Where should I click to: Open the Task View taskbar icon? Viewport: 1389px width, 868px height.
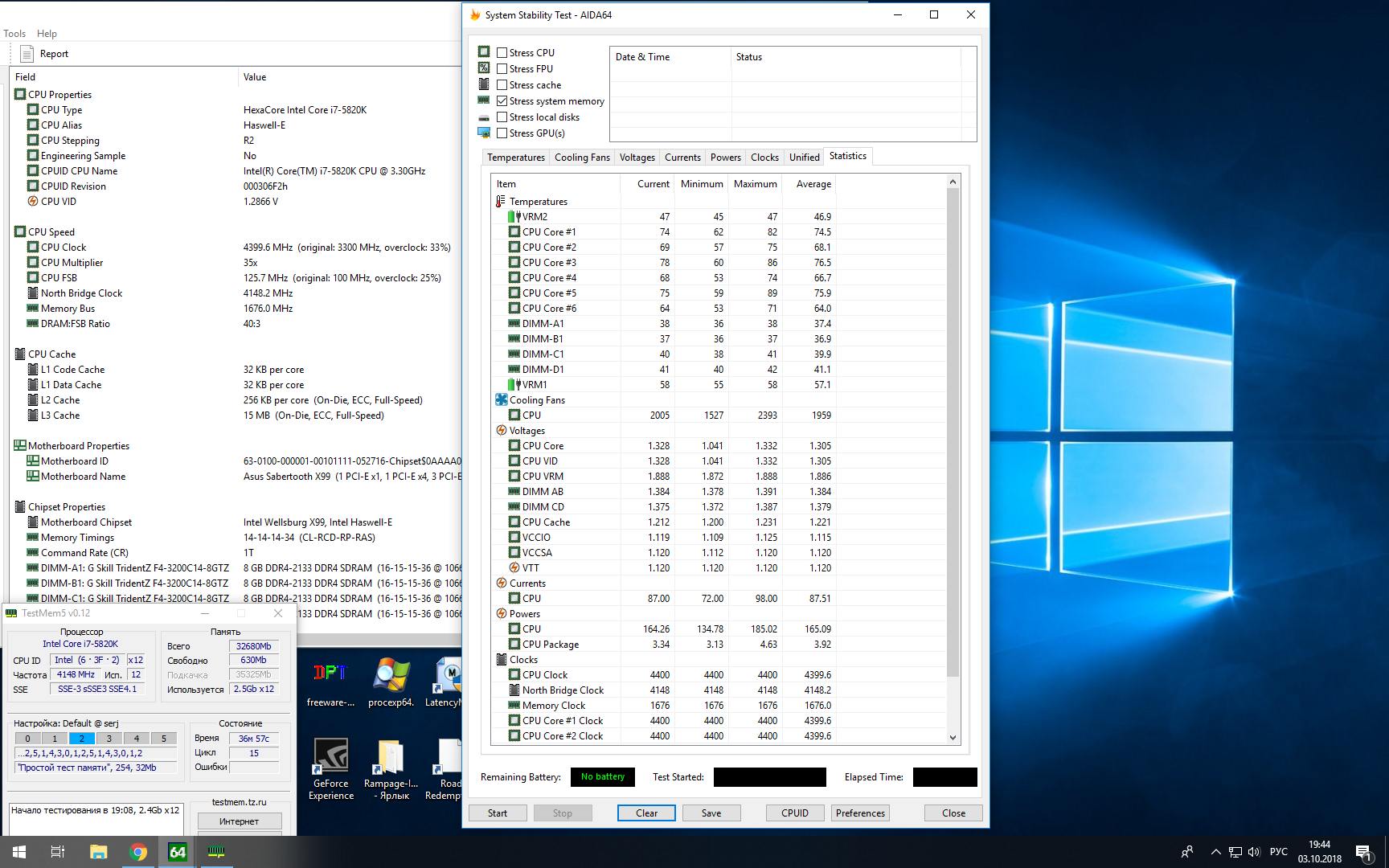tap(58, 852)
